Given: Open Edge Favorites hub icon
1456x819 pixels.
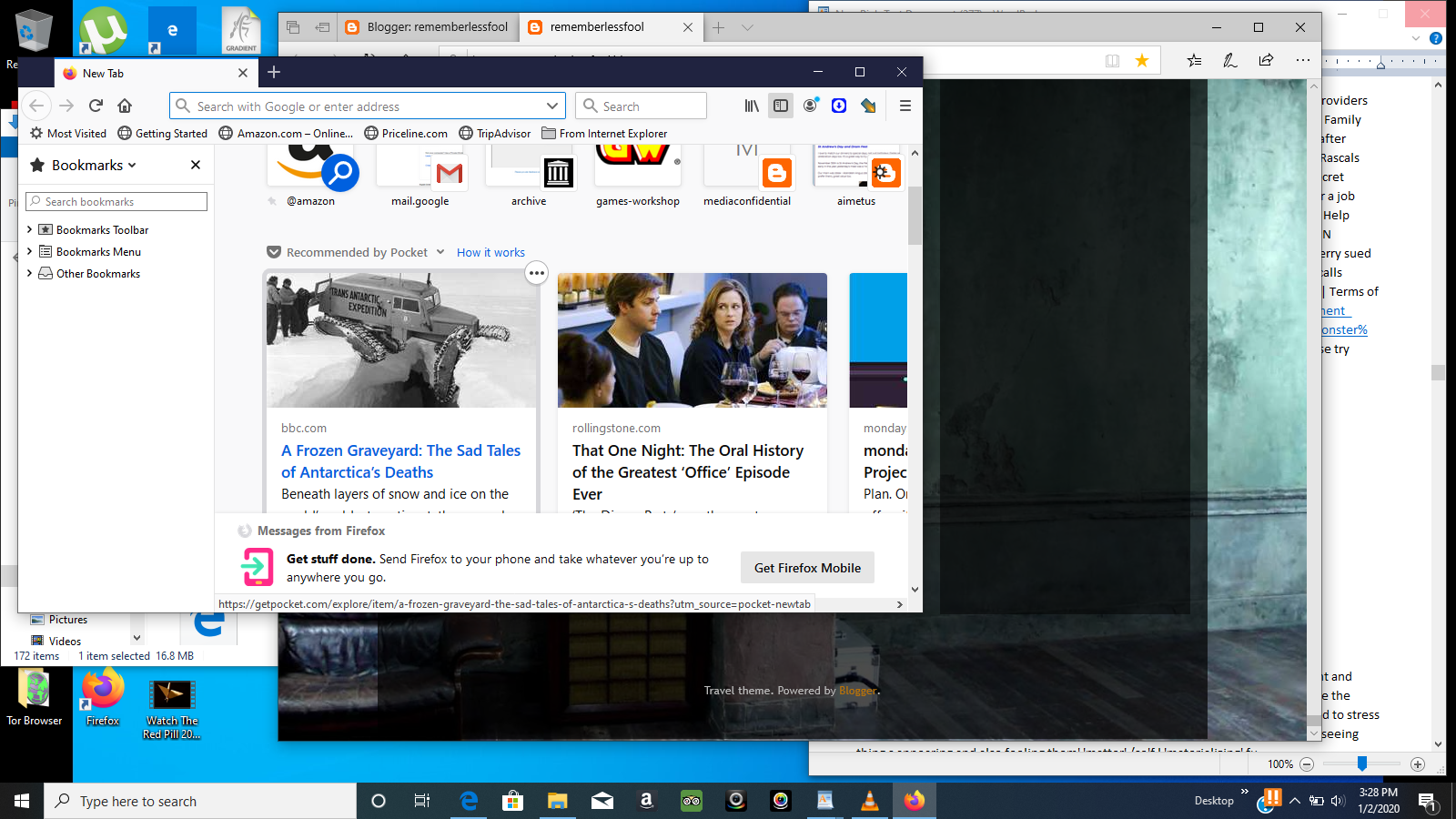Looking at the screenshot, I should pos(1194,60).
